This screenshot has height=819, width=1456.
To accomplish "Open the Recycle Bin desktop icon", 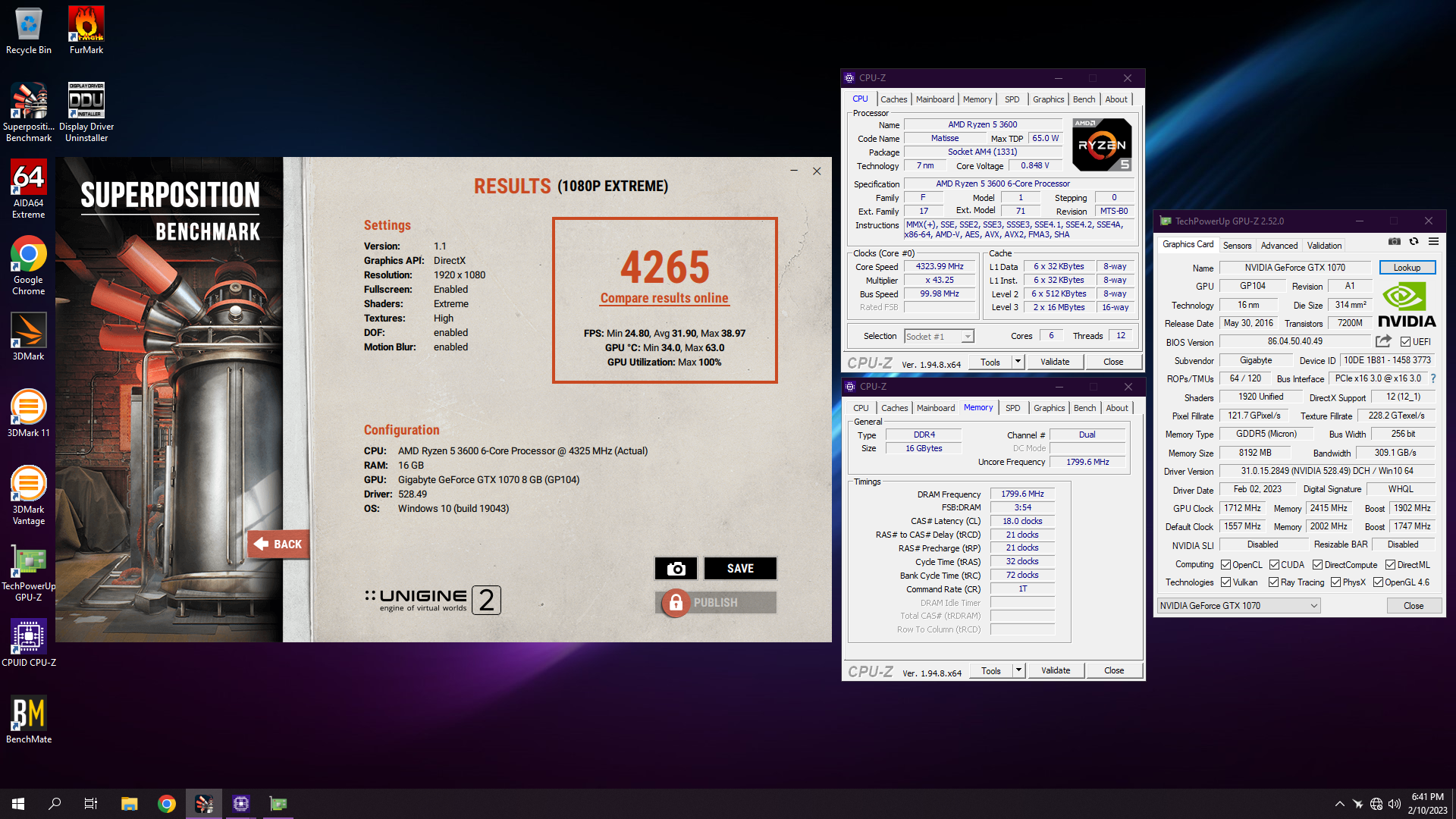I will (x=29, y=31).
